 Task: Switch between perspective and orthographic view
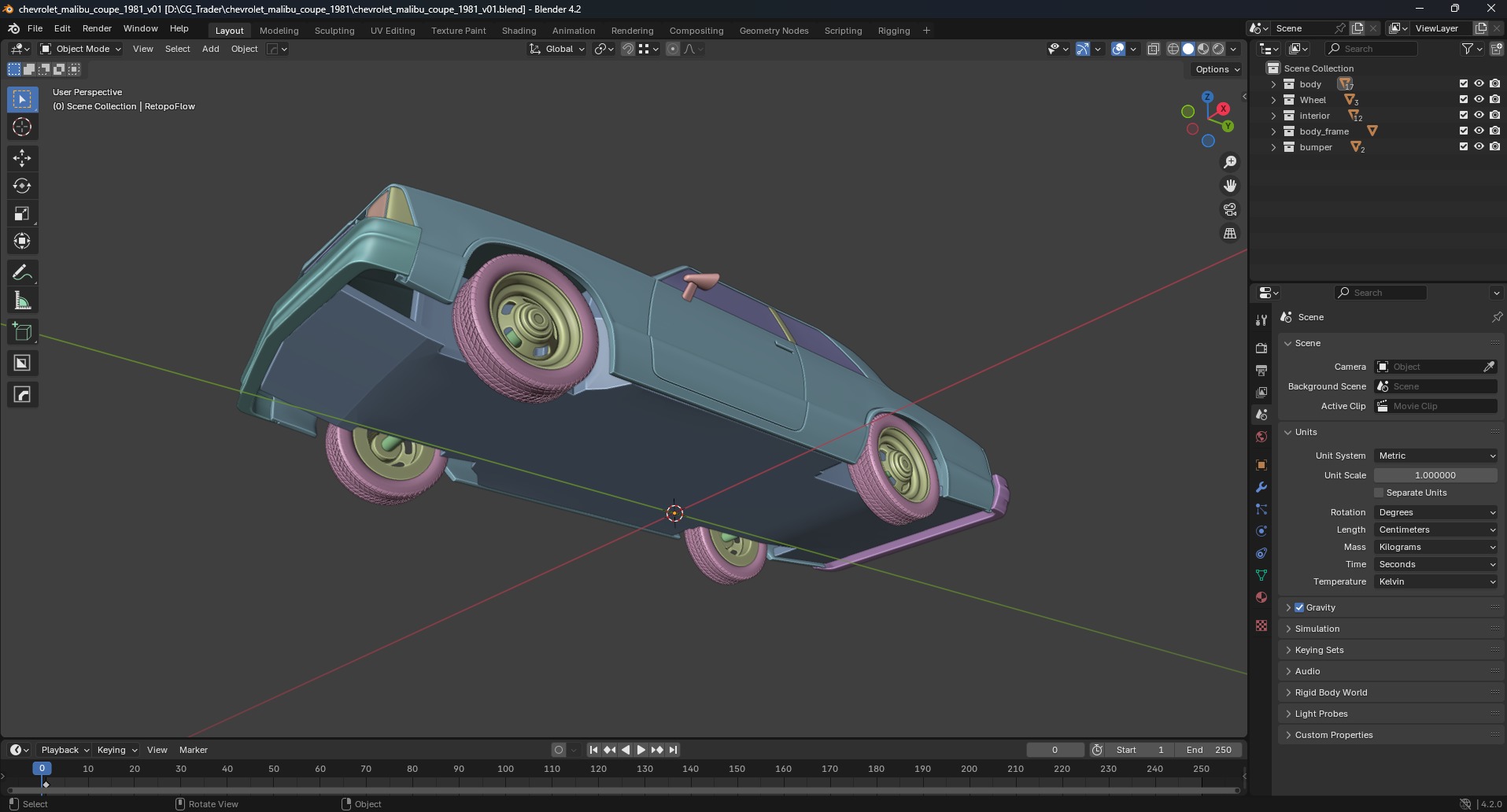1229,234
